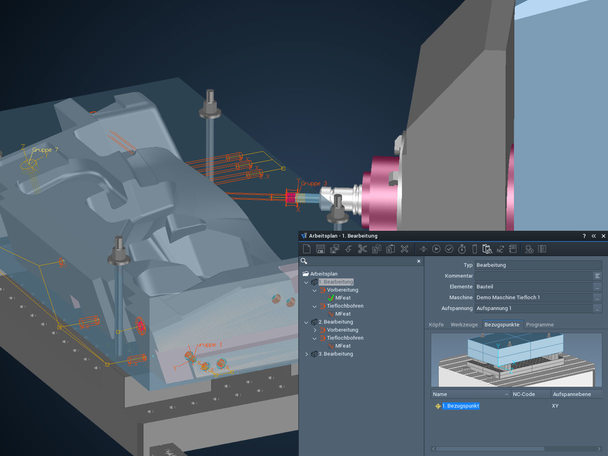608x456 pixels.
Task: Open the Köpfe tab
Action: coord(436,325)
